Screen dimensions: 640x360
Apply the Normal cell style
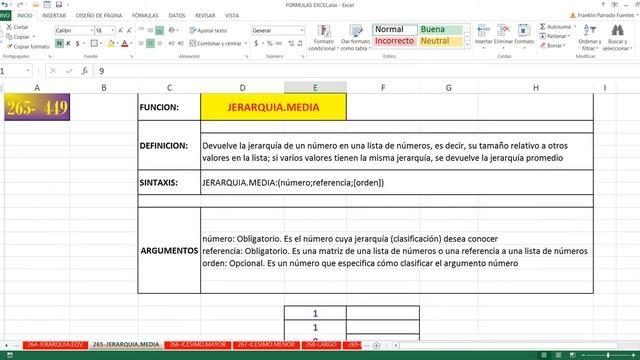[x=395, y=29]
